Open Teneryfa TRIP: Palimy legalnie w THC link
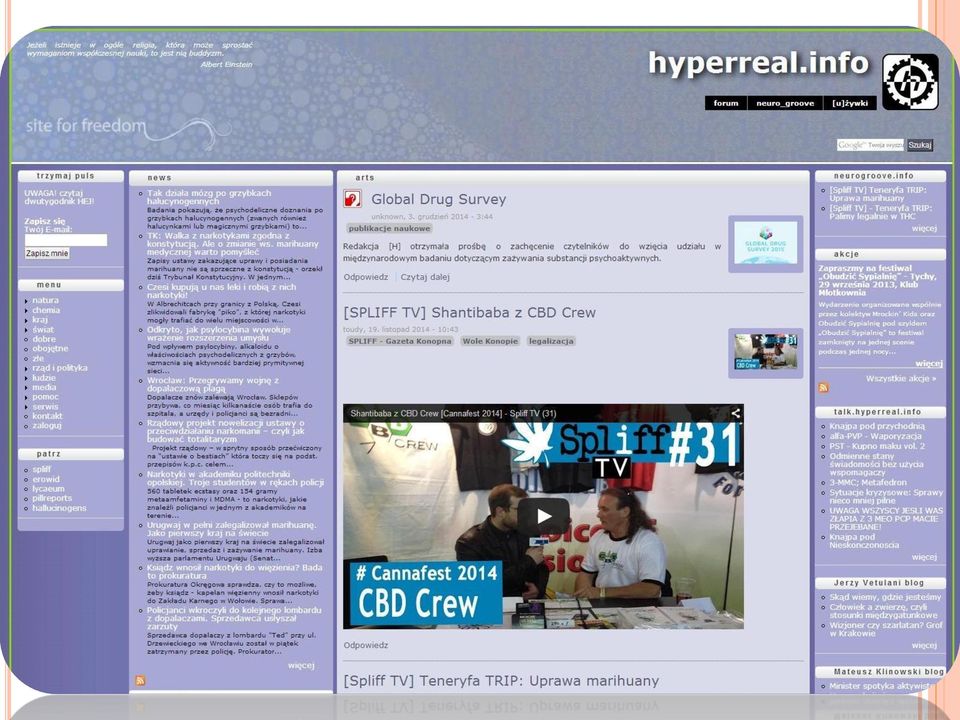 880,212
